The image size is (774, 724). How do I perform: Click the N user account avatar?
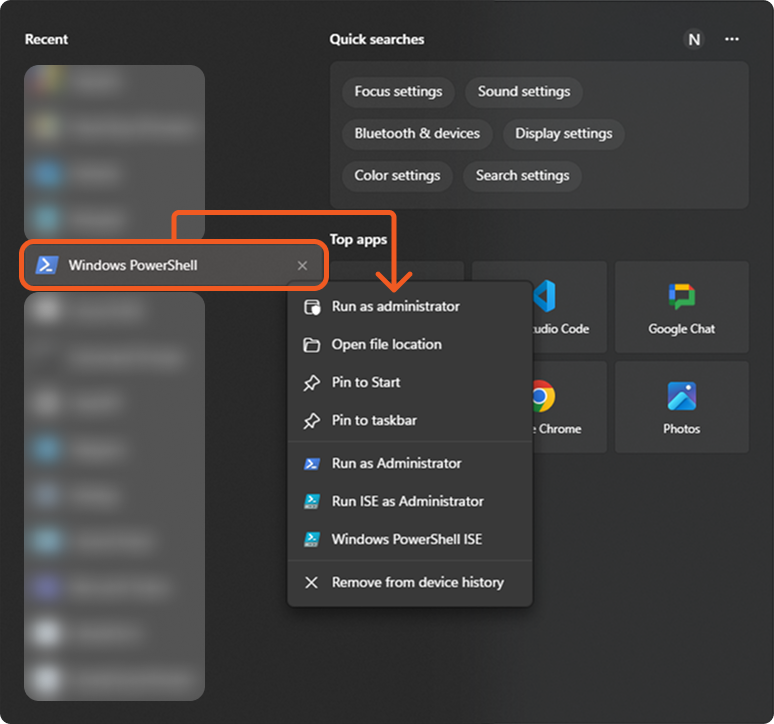tap(694, 39)
